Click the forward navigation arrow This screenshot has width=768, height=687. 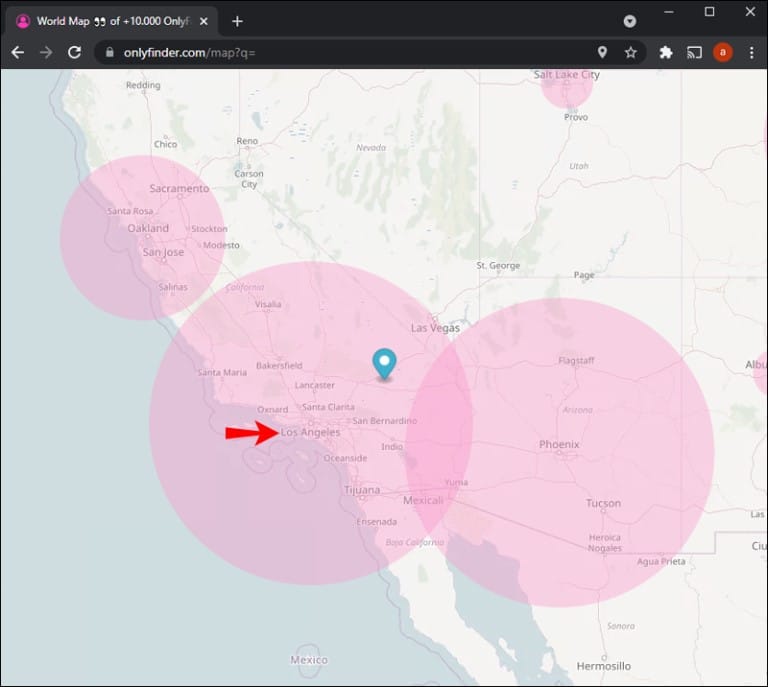click(46, 52)
